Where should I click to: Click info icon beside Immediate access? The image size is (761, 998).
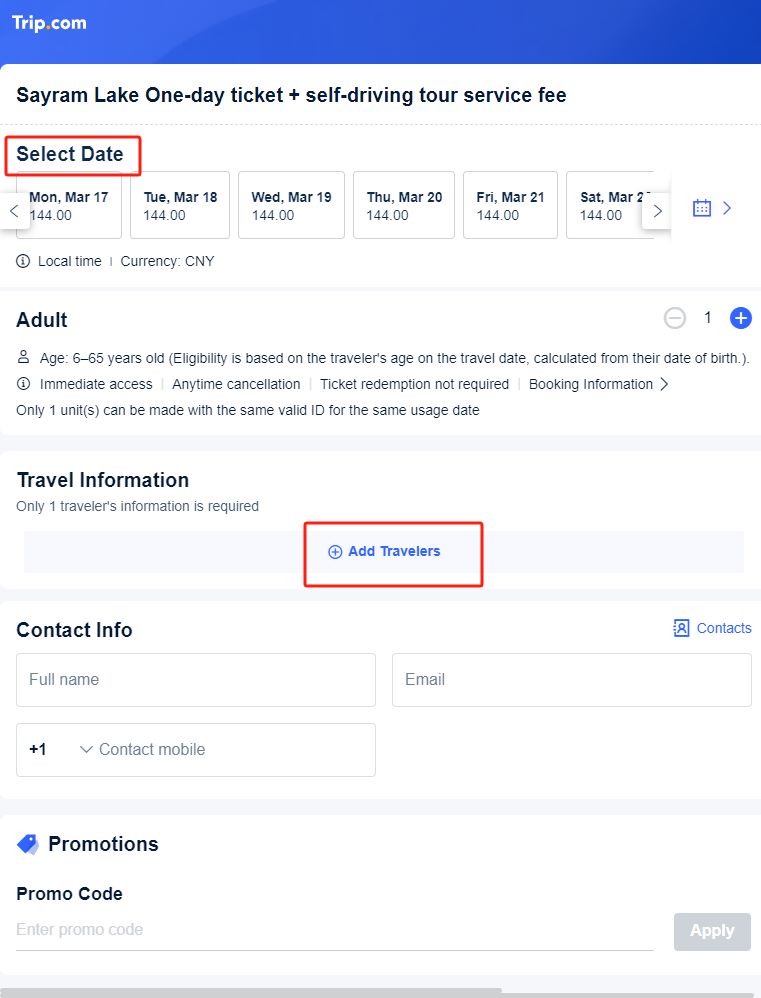[x=23, y=384]
